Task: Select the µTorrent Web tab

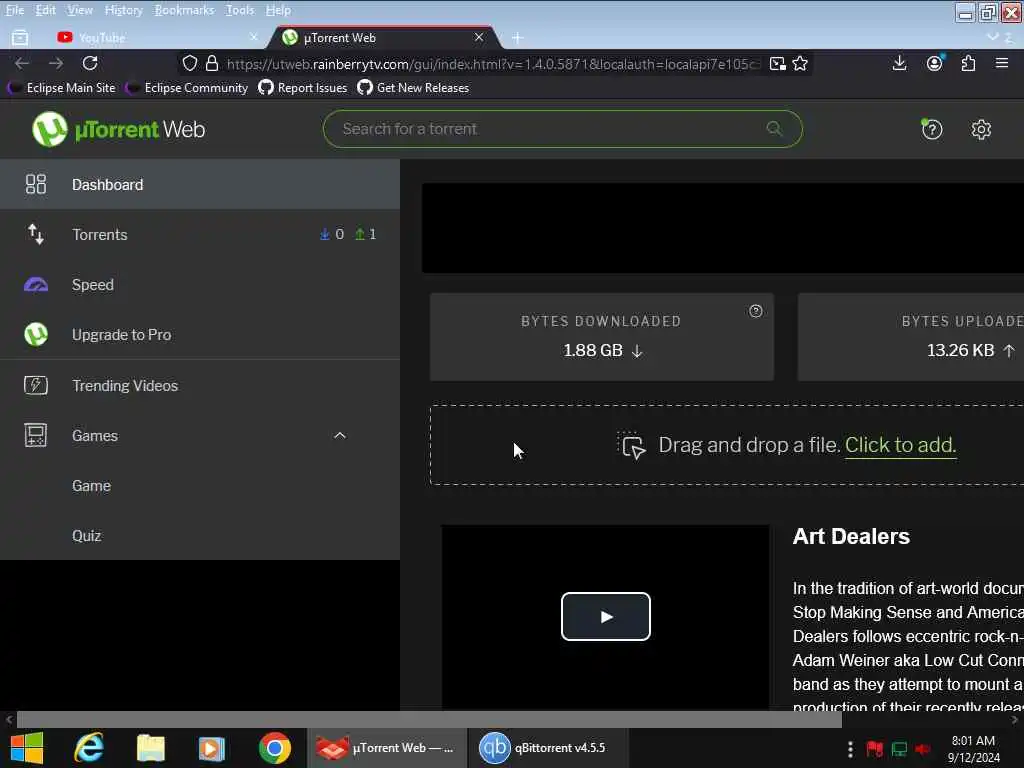Action: click(x=383, y=38)
